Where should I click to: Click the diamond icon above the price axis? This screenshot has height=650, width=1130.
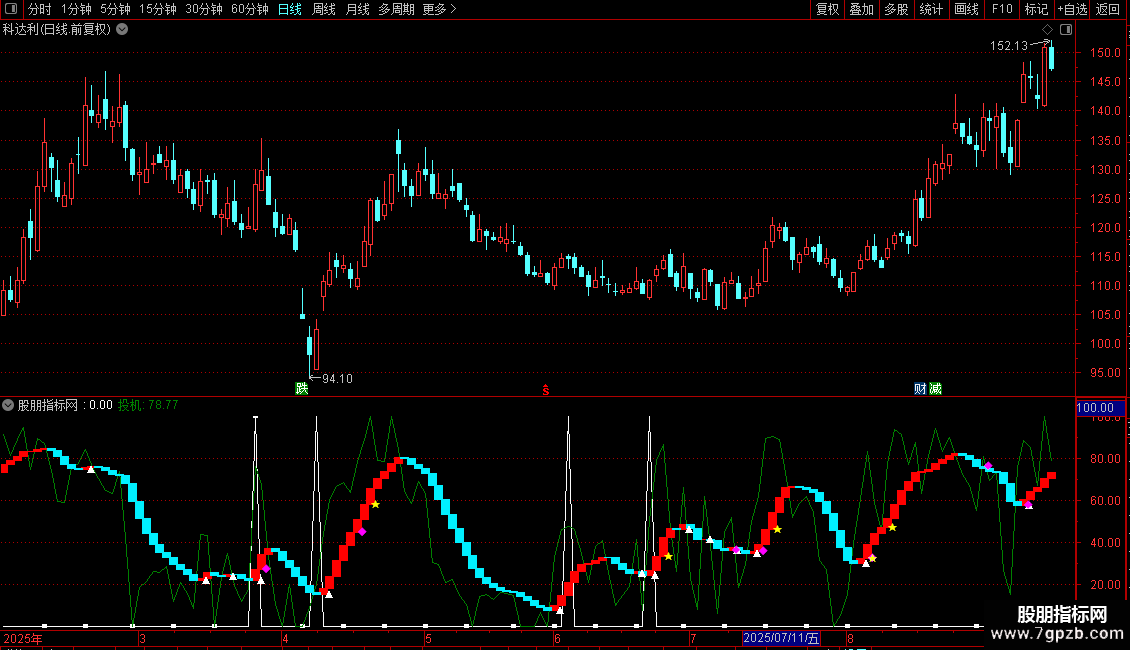click(x=1048, y=30)
